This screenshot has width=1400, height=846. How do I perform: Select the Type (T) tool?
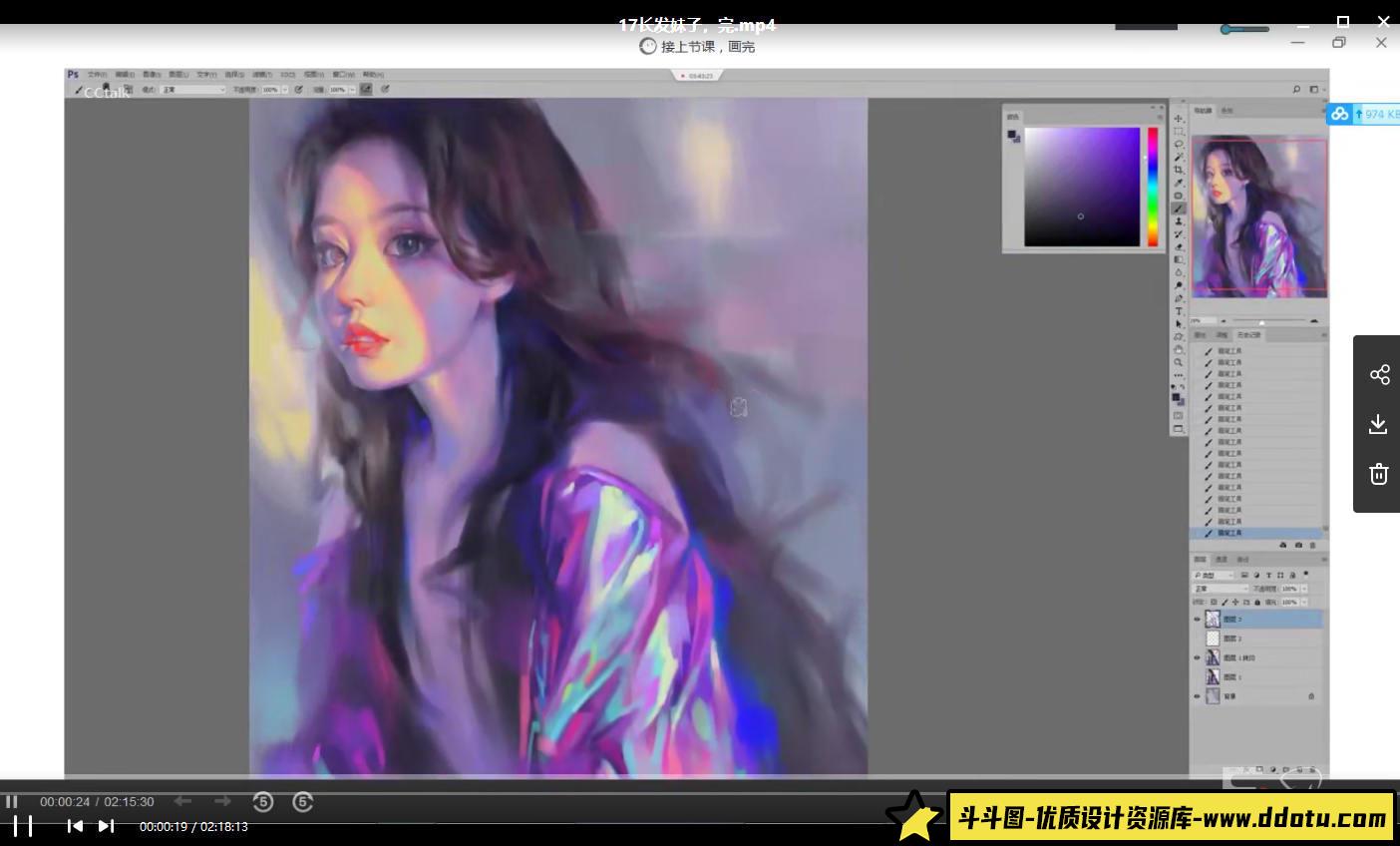[1179, 311]
